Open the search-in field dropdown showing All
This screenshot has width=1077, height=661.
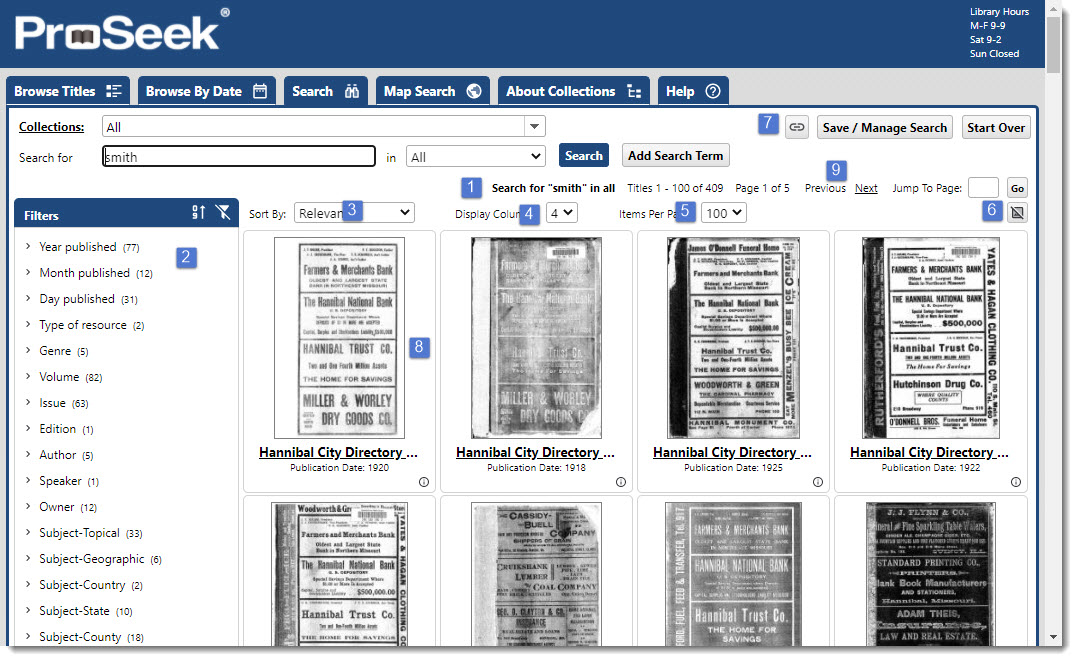tap(476, 157)
